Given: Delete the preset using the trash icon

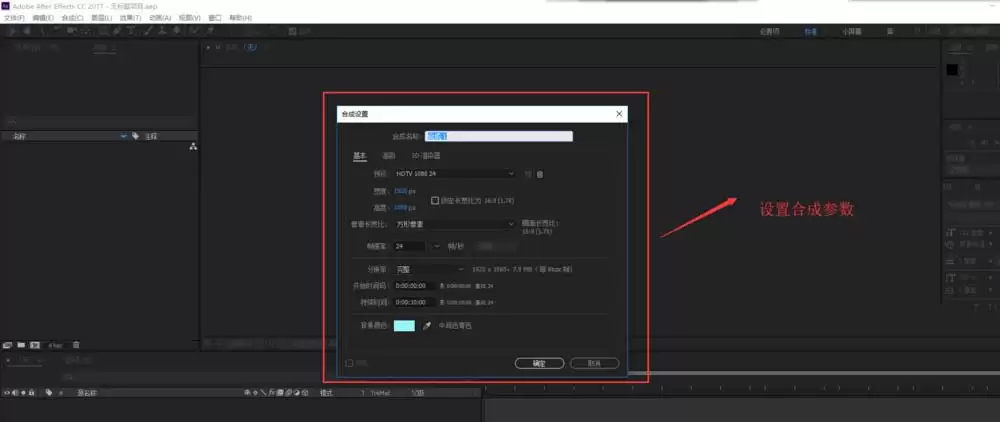Looking at the screenshot, I should pos(540,174).
